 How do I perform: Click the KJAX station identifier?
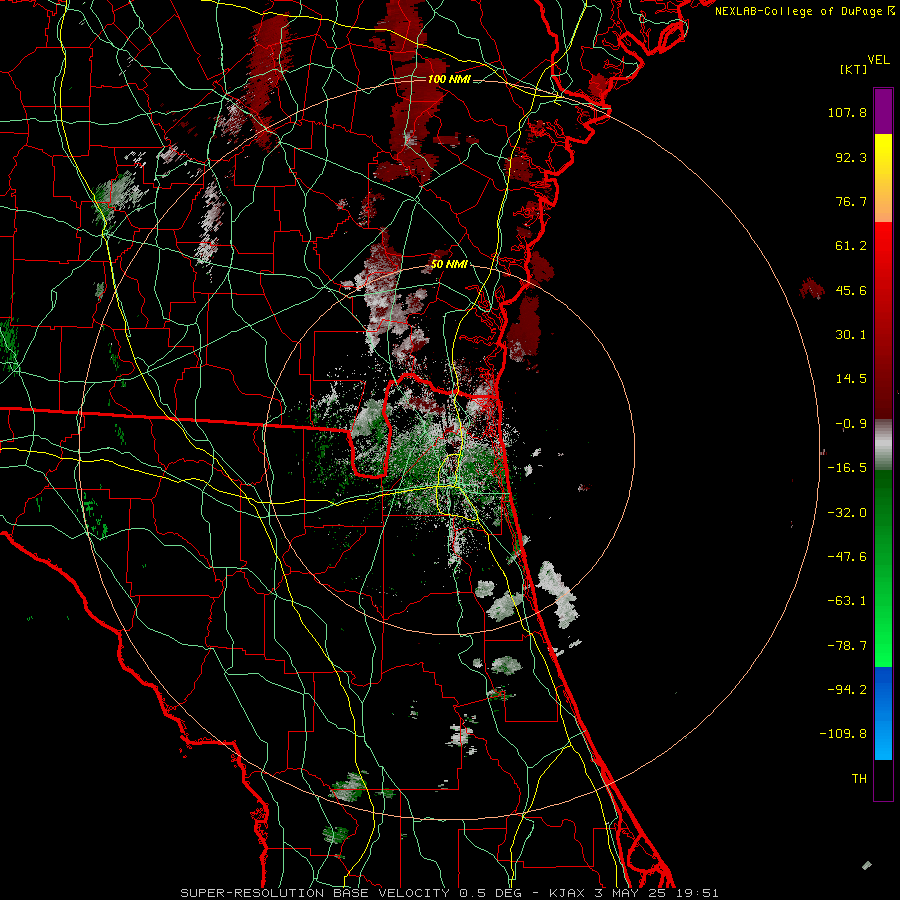click(x=567, y=893)
